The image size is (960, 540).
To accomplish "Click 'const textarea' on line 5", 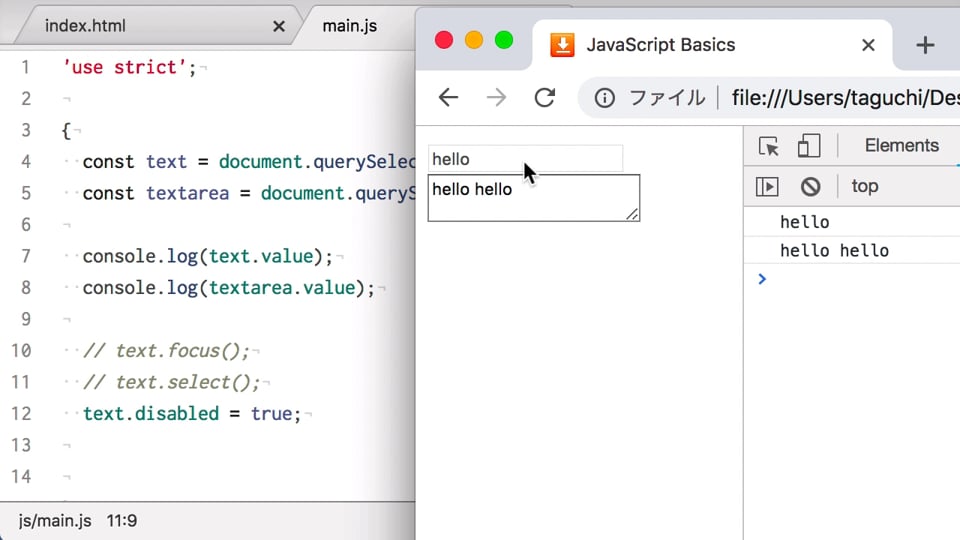I will (x=155, y=193).
